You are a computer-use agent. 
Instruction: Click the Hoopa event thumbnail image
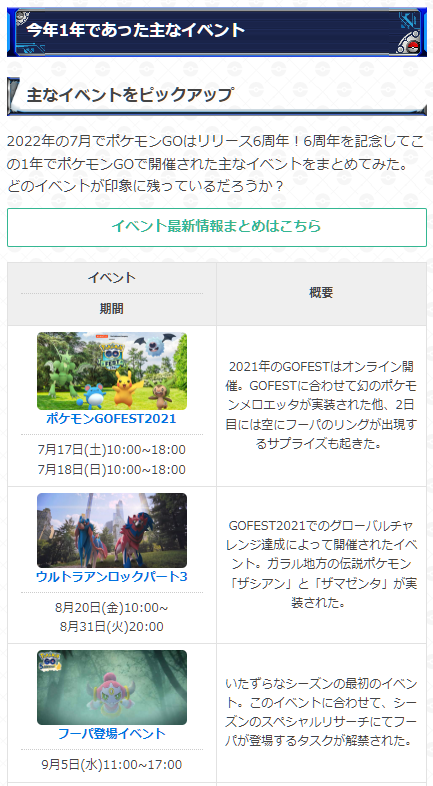tap(112, 687)
